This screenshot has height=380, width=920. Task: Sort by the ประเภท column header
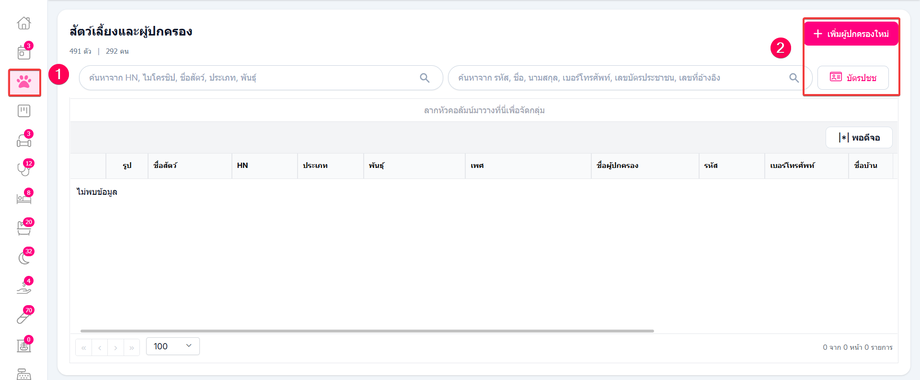click(x=329, y=166)
